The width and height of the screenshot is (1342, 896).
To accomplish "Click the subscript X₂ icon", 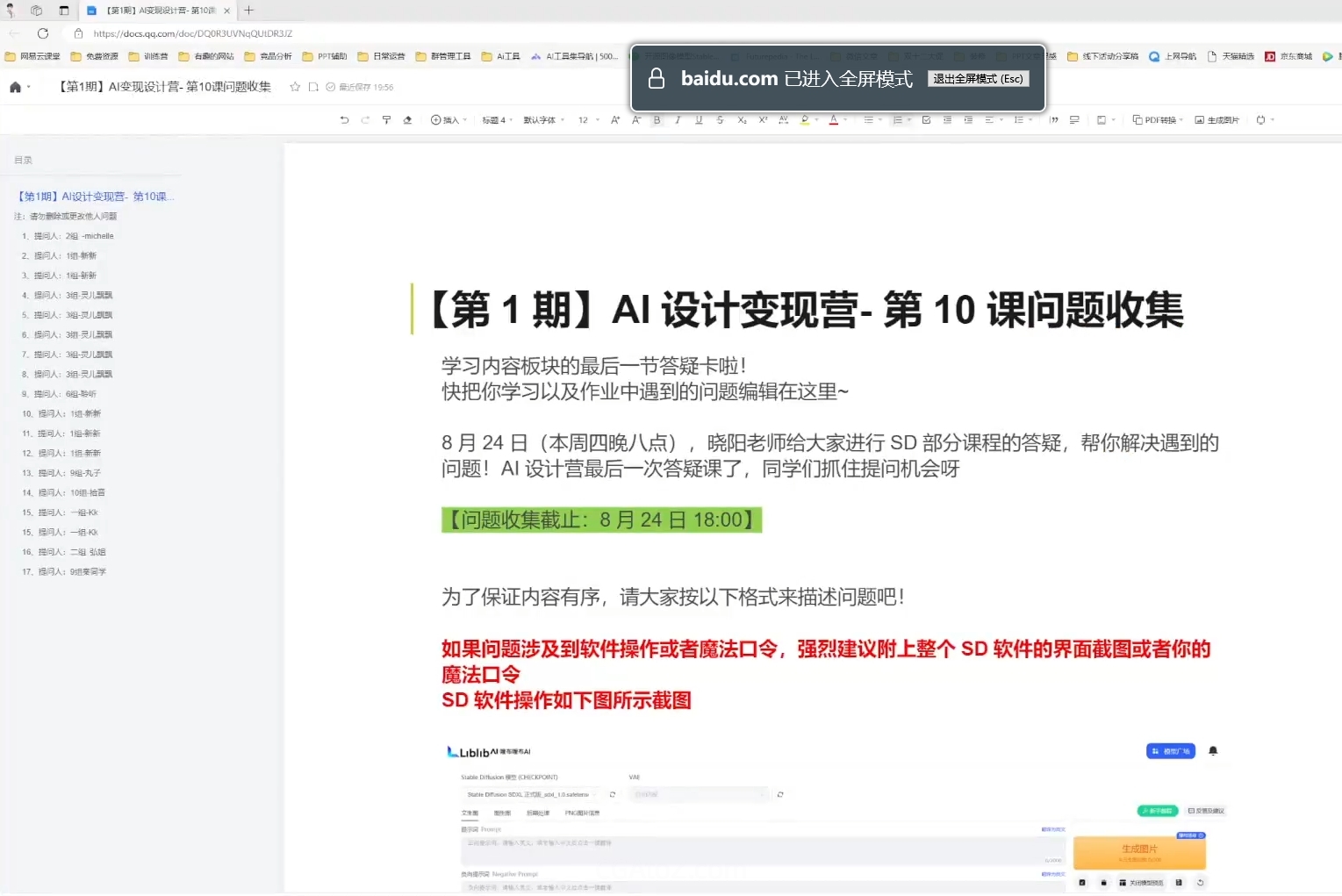I will coord(742,120).
